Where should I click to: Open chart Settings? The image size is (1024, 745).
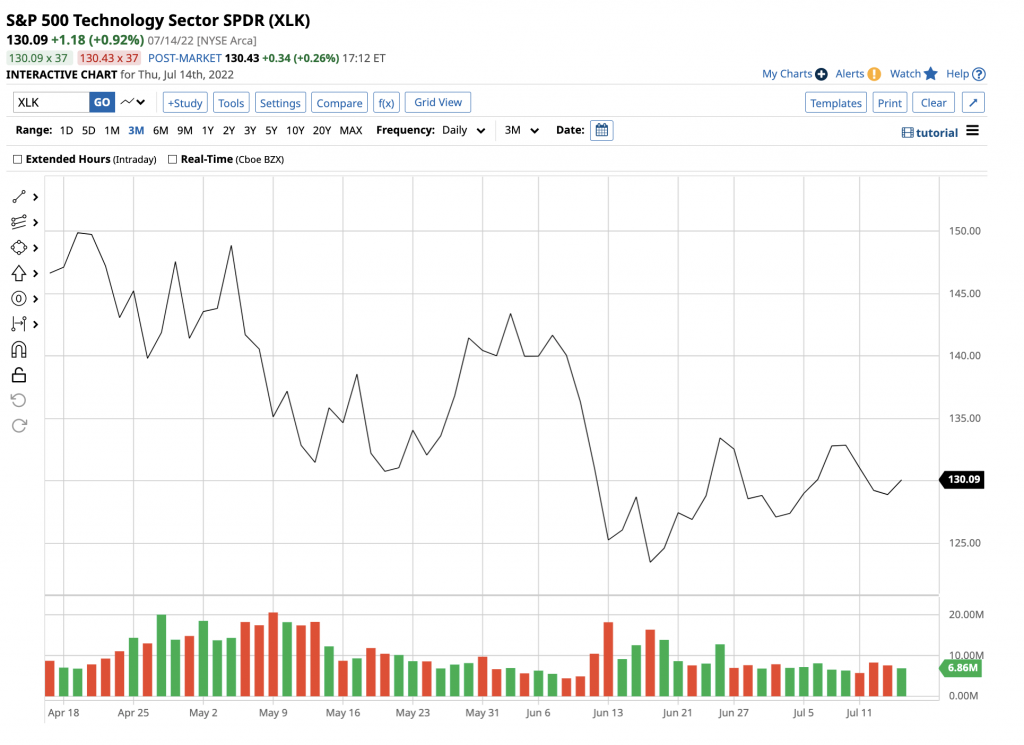pyautogui.click(x=280, y=103)
